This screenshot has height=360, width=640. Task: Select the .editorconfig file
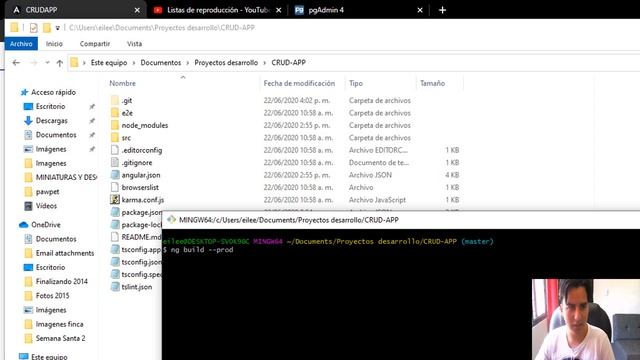point(142,150)
